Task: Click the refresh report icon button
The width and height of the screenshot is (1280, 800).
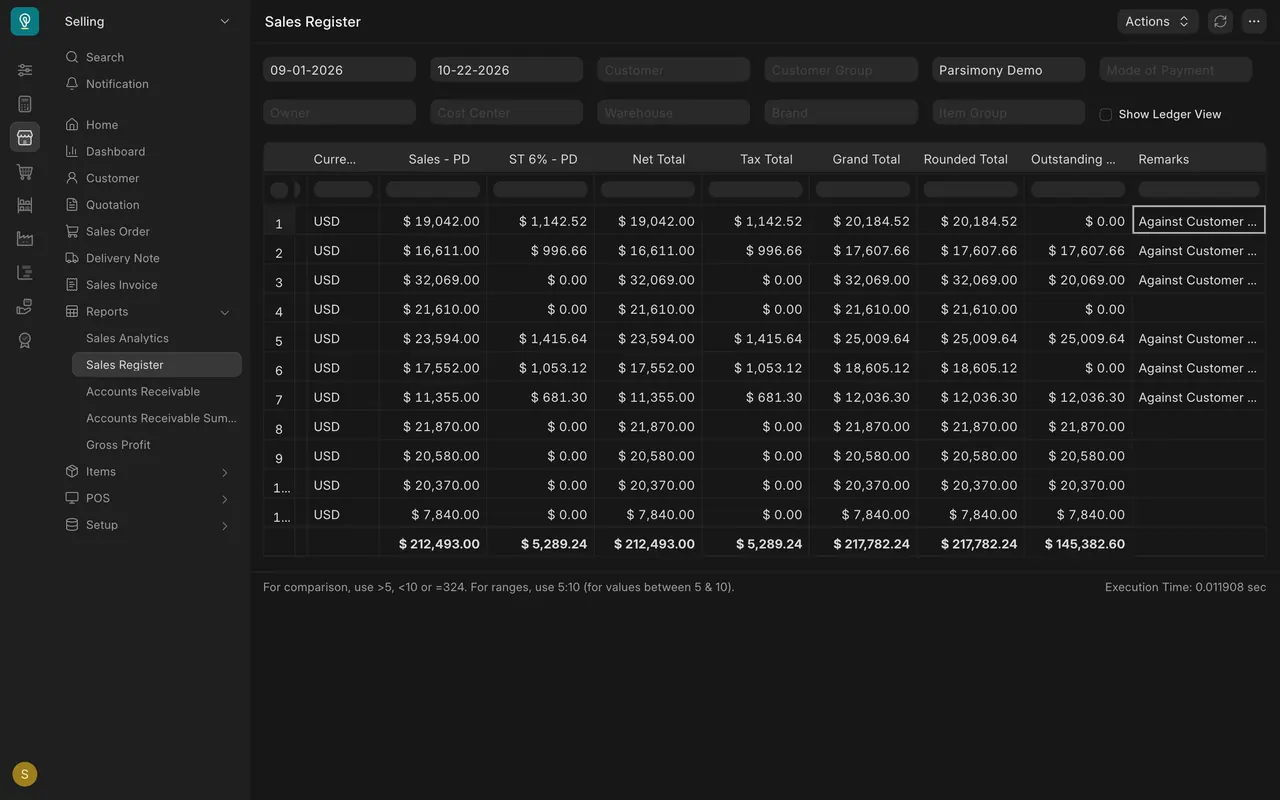Action: tap(1220, 21)
